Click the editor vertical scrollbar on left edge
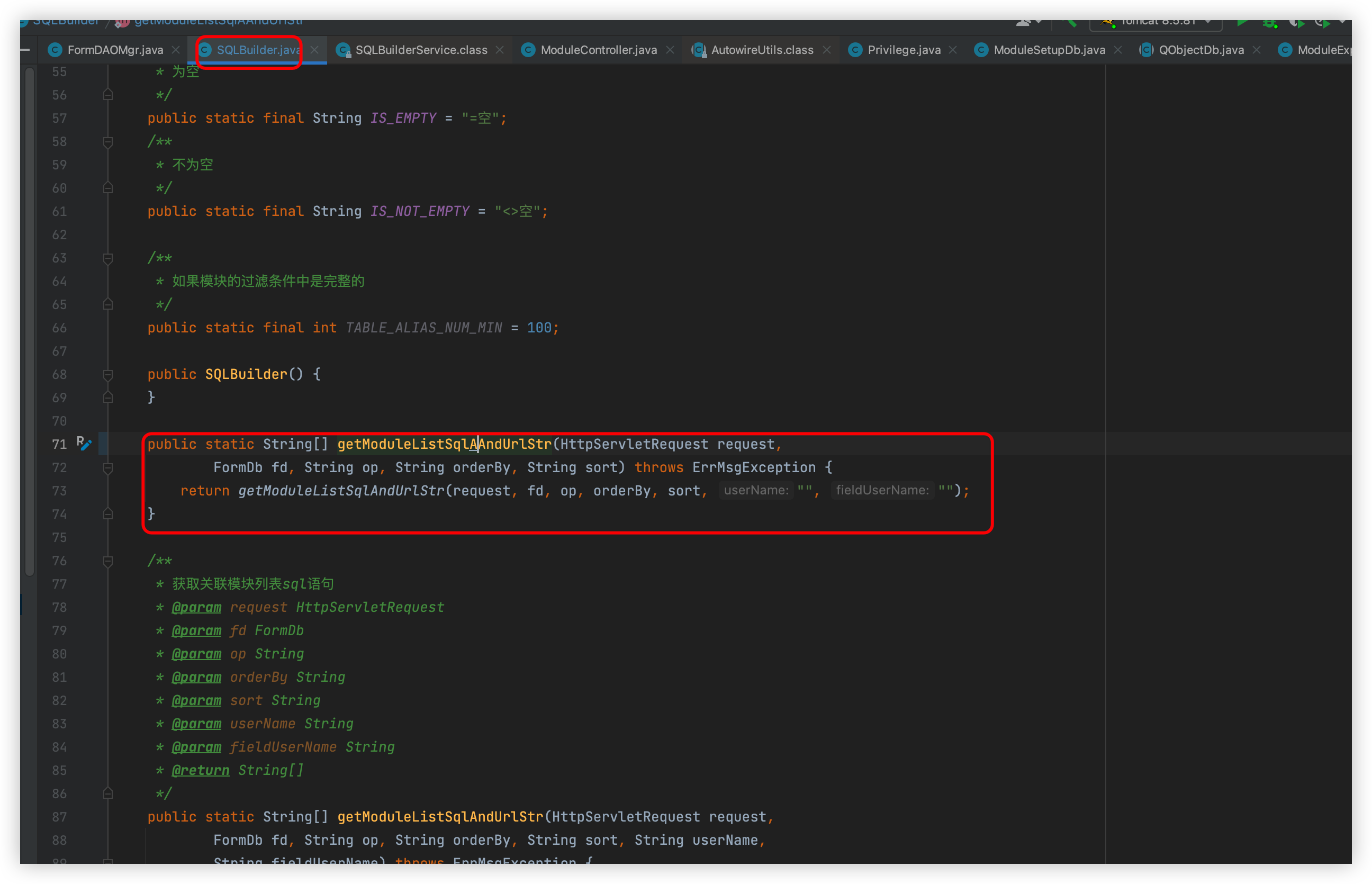1372x884 pixels. (29, 321)
